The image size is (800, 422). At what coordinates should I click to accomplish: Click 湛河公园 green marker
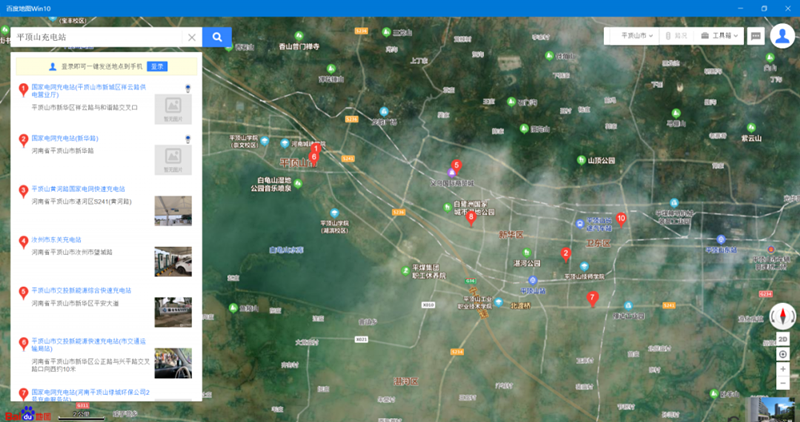pyautogui.click(x=527, y=253)
